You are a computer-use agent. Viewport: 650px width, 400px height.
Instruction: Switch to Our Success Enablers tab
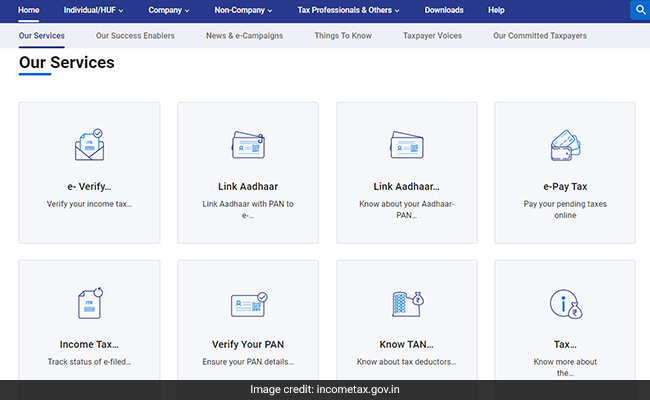point(135,36)
